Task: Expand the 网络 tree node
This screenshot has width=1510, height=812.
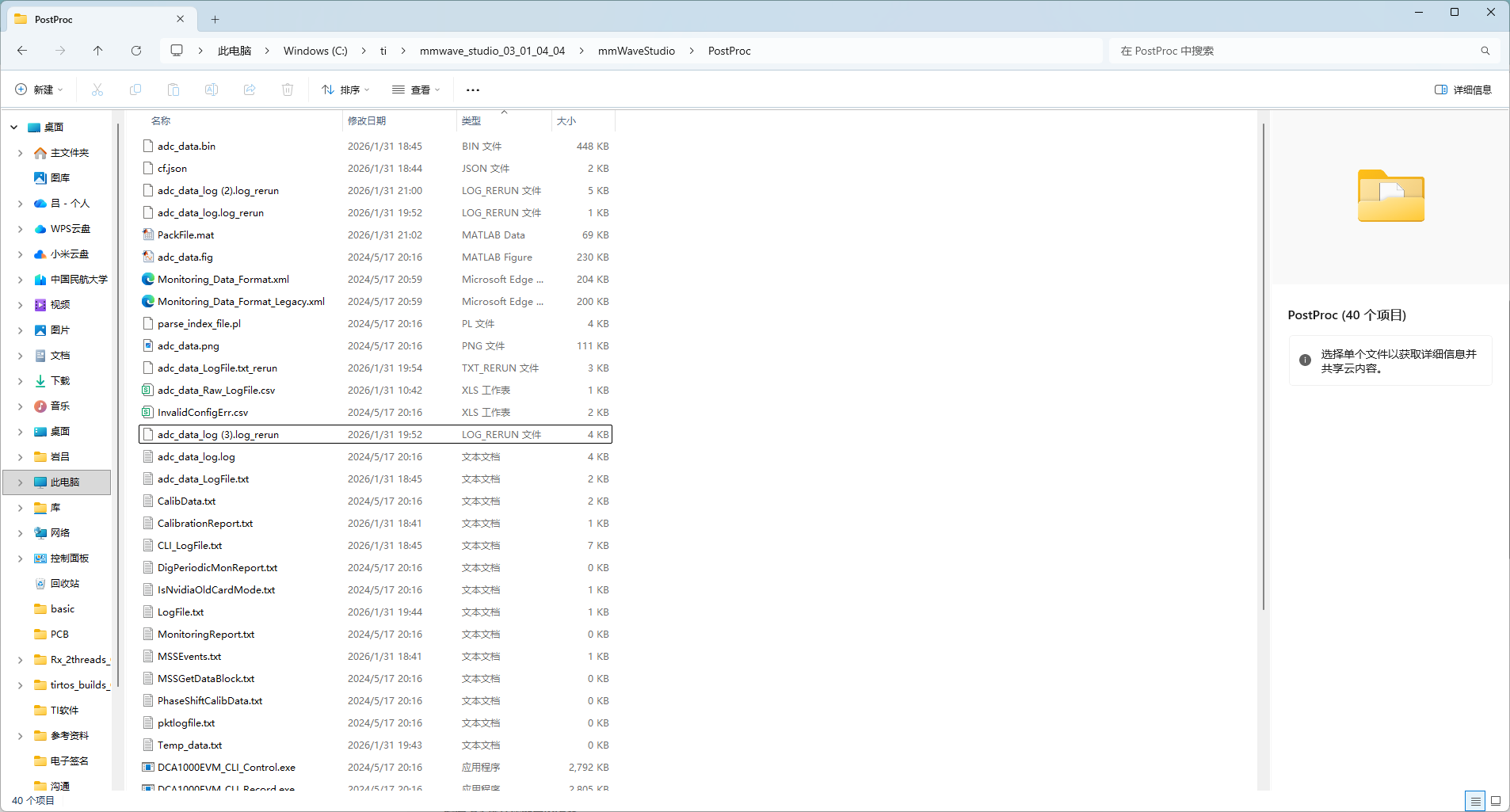Action: click(21, 533)
